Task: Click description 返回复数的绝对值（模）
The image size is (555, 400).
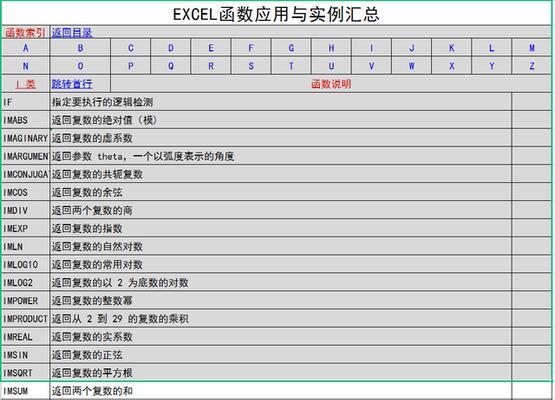Action: coord(105,120)
